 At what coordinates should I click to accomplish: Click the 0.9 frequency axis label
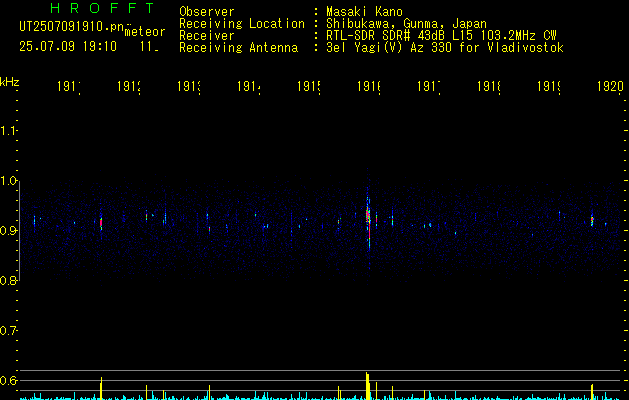point(8,231)
